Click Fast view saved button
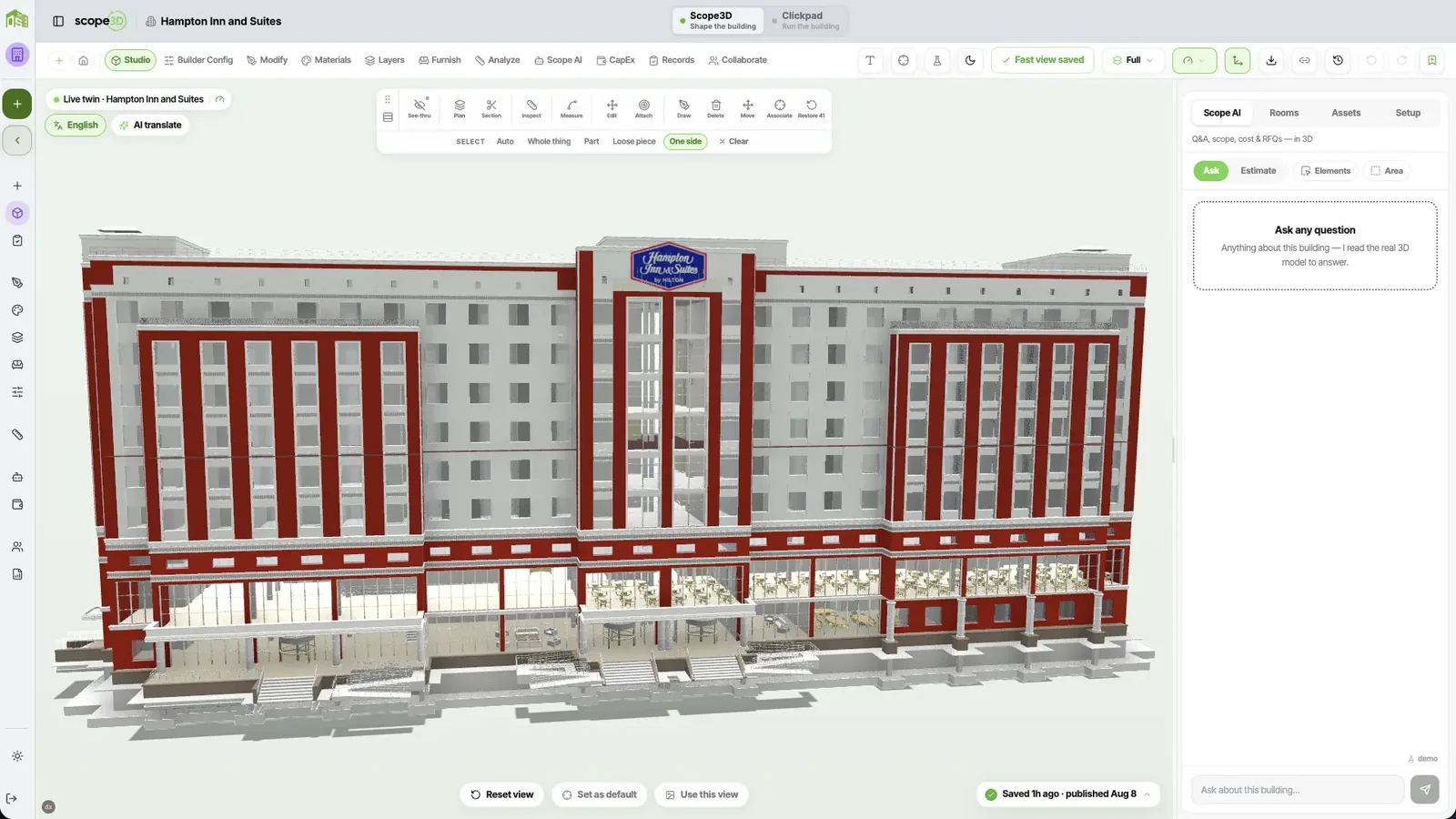This screenshot has width=1456, height=819. coord(1043,60)
